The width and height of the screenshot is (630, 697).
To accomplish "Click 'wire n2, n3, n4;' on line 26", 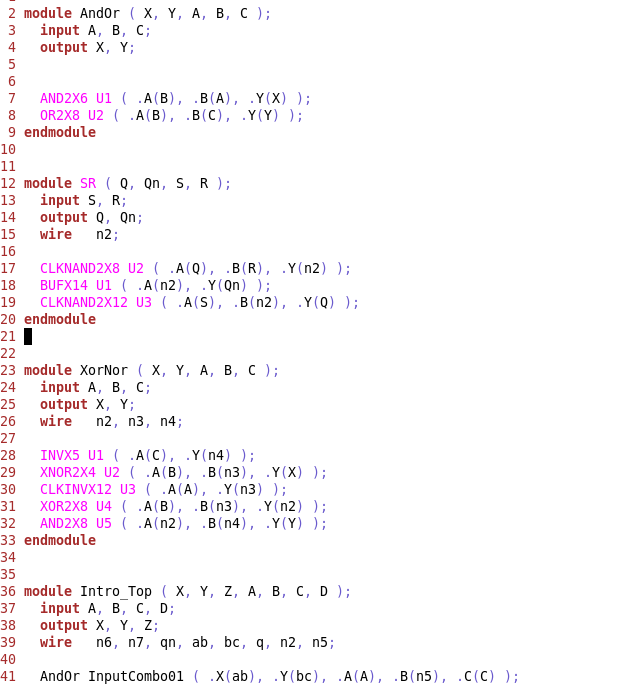I will pyautogui.click(x=111, y=421).
